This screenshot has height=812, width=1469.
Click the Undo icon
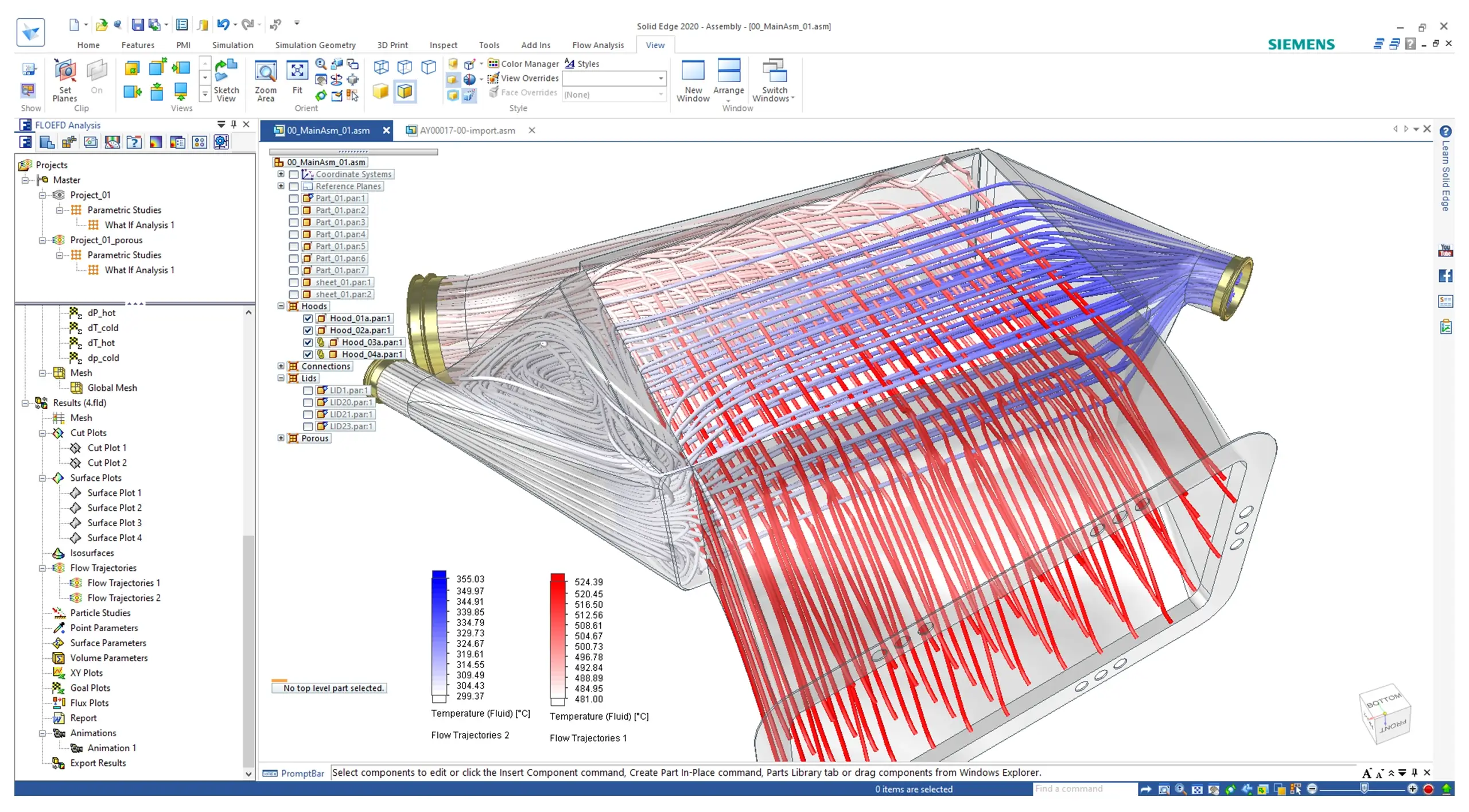[223, 24]
